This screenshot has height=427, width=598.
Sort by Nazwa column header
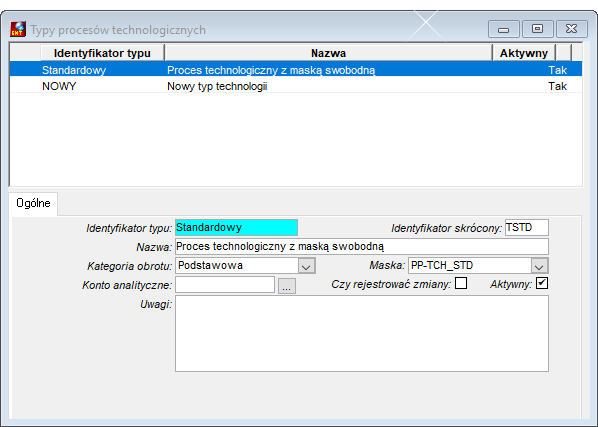coord(328,53)
